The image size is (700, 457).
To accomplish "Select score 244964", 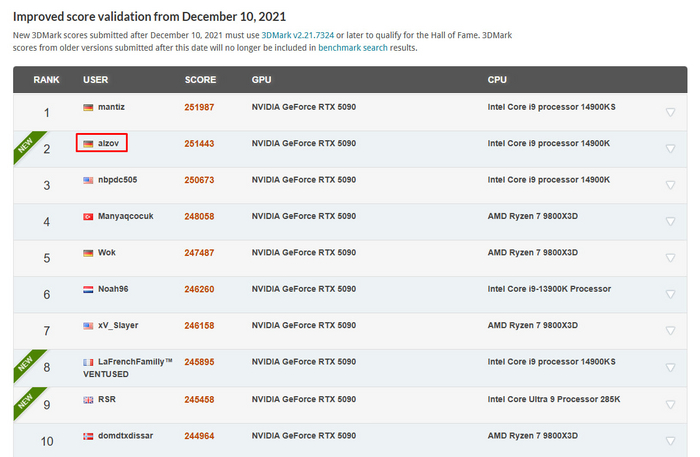I will 199,436.
